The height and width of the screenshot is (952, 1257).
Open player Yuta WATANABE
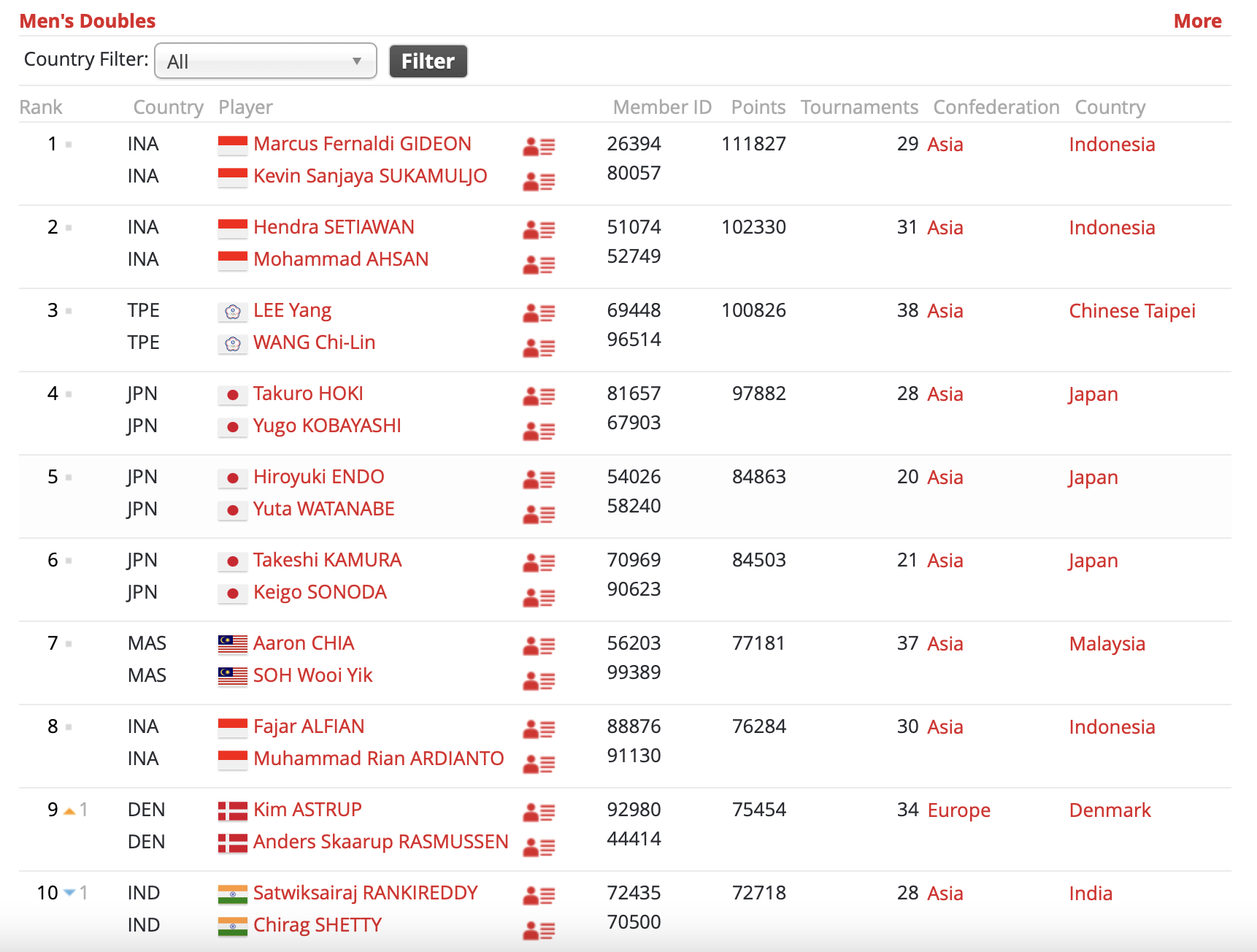coord(323,509)
